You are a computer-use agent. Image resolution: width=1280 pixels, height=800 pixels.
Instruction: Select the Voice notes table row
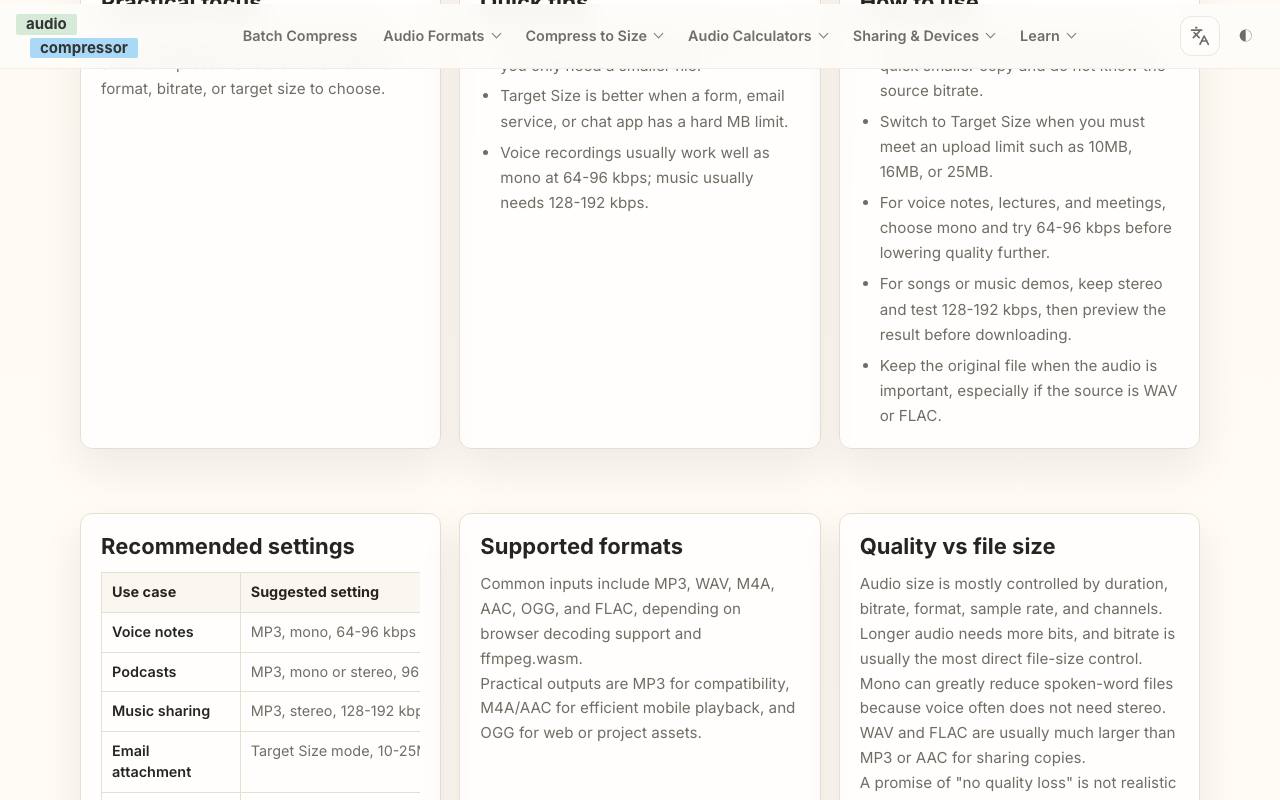[261, 632]
